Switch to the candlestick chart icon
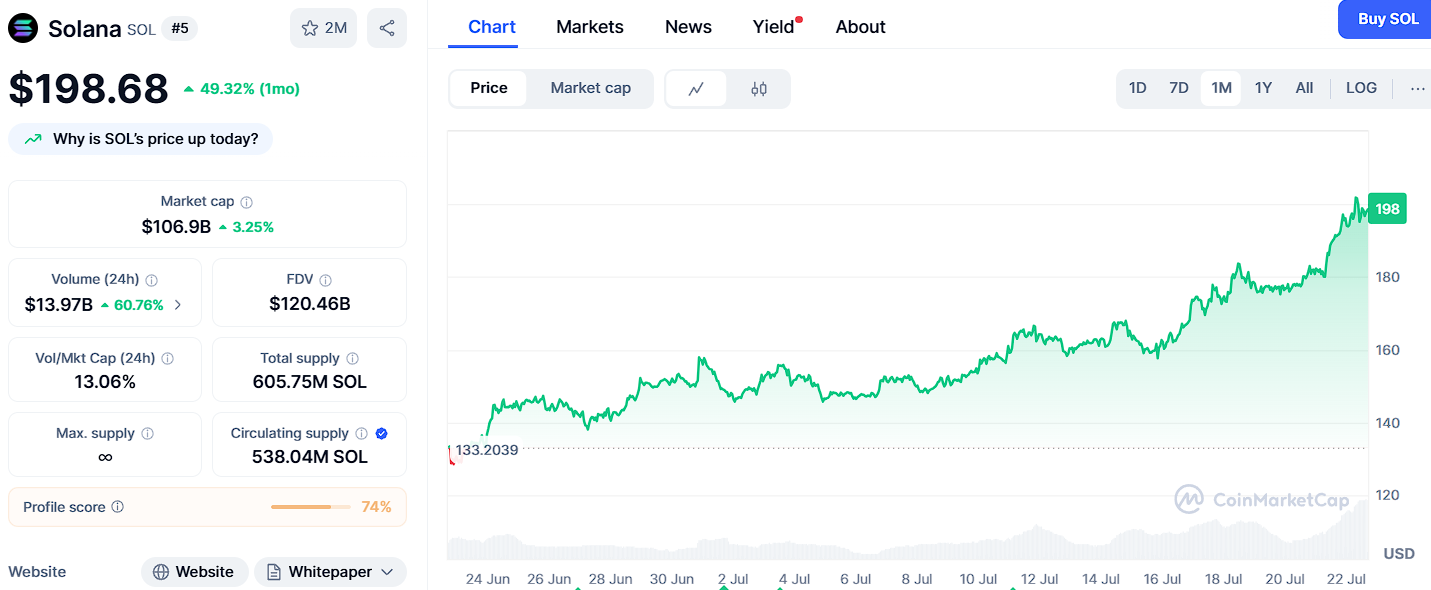1431x590 pixels. point(759,89)
